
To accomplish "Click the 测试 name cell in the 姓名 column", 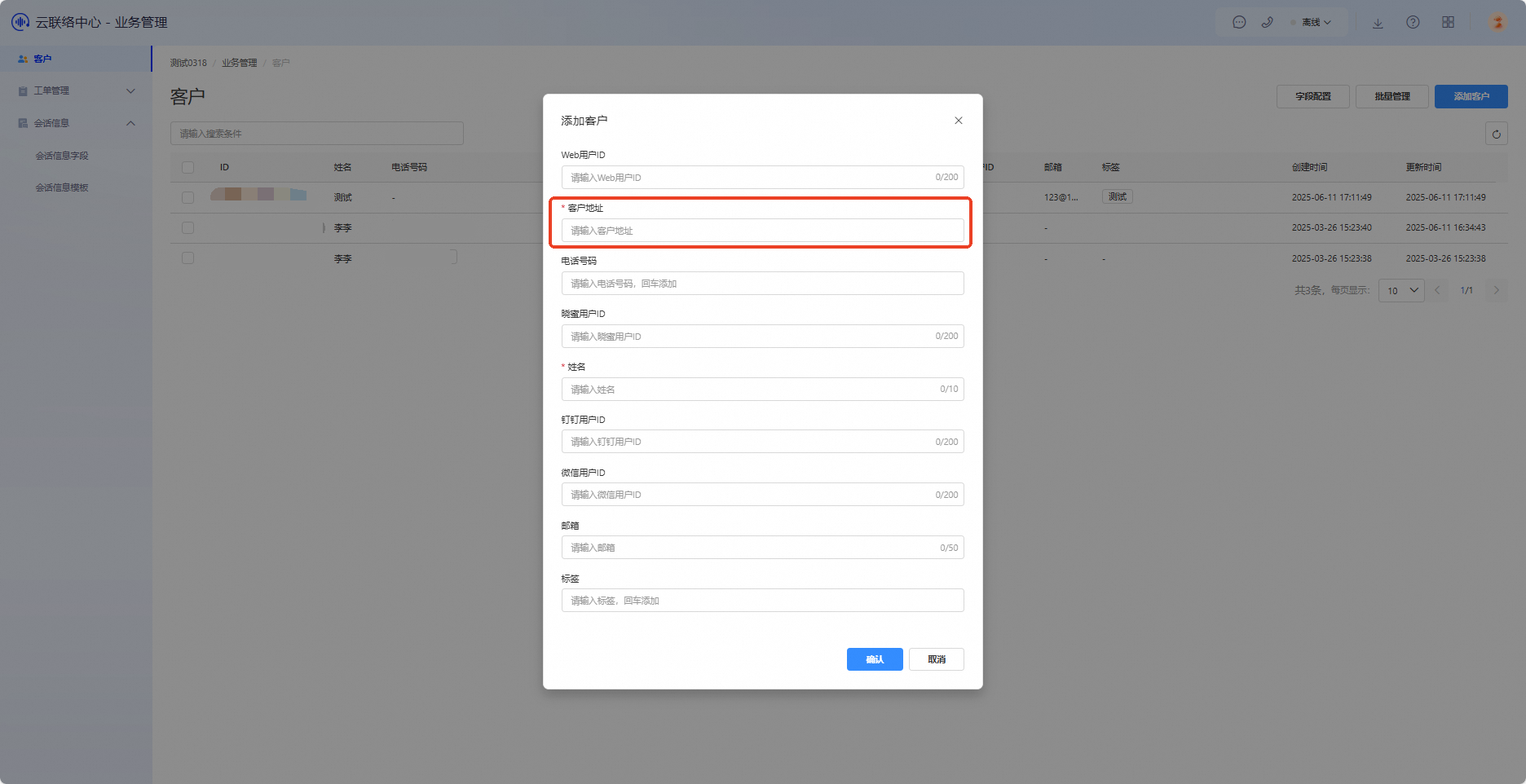I will [342, 197].
